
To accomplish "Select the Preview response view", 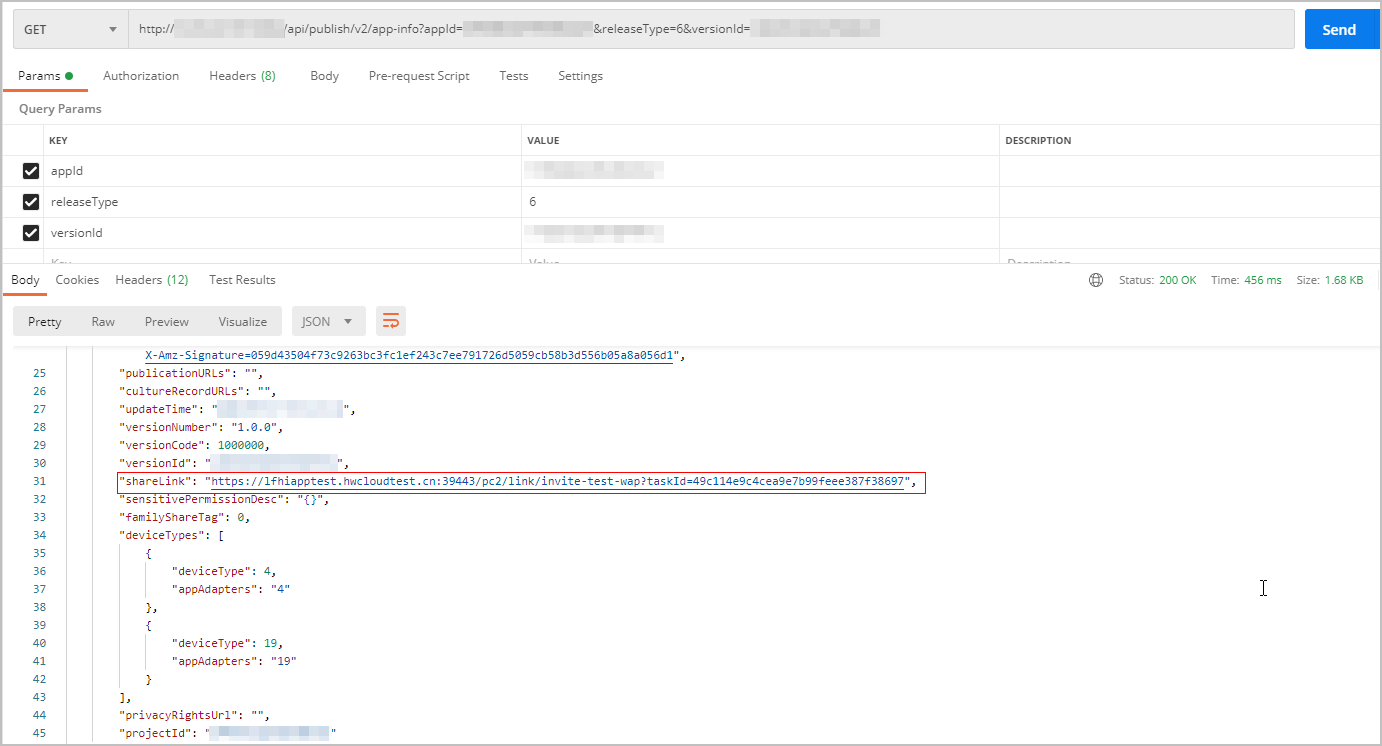I will coord(166,321).
